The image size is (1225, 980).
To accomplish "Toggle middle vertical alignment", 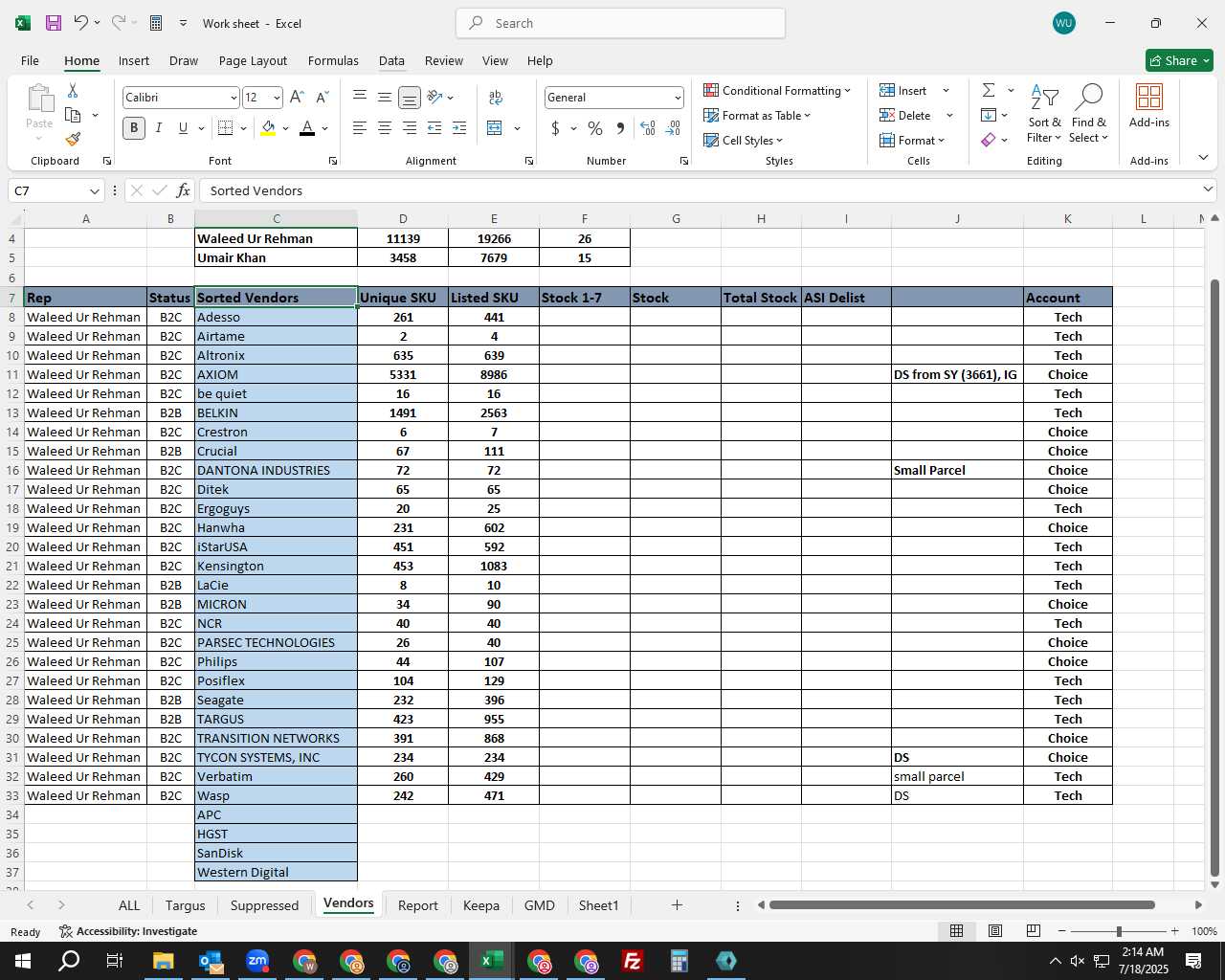I will [385, 97].
